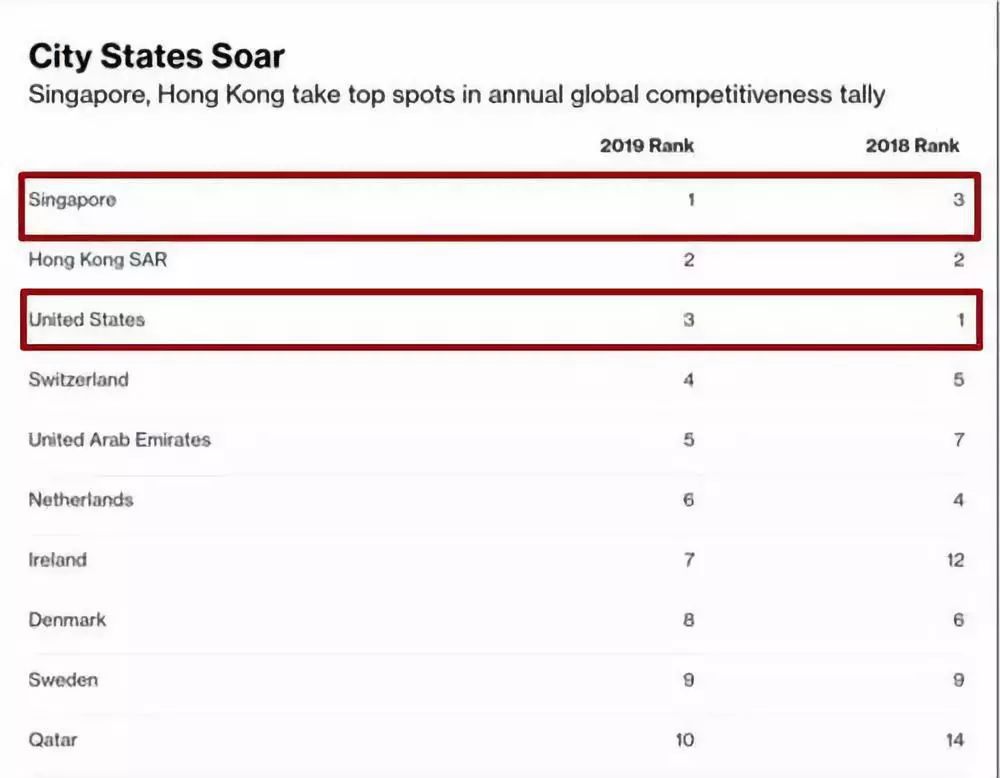Click Qatar's 2019 rank of 10
The height and width of the screenshot is (778, 1000).
[684, 740]
